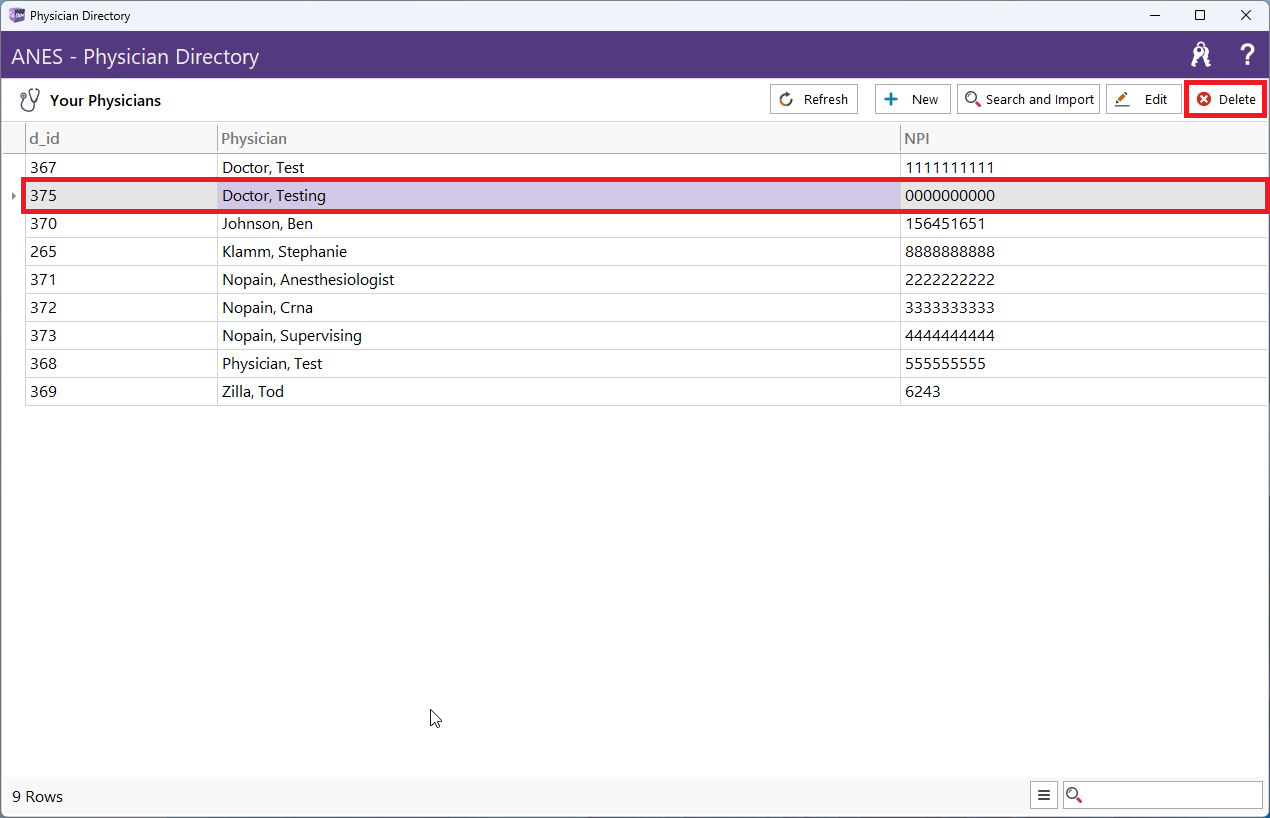1270x818 pixels.
Task: Click the hamburger menu icon near search box
Action: click(1044, 796)
